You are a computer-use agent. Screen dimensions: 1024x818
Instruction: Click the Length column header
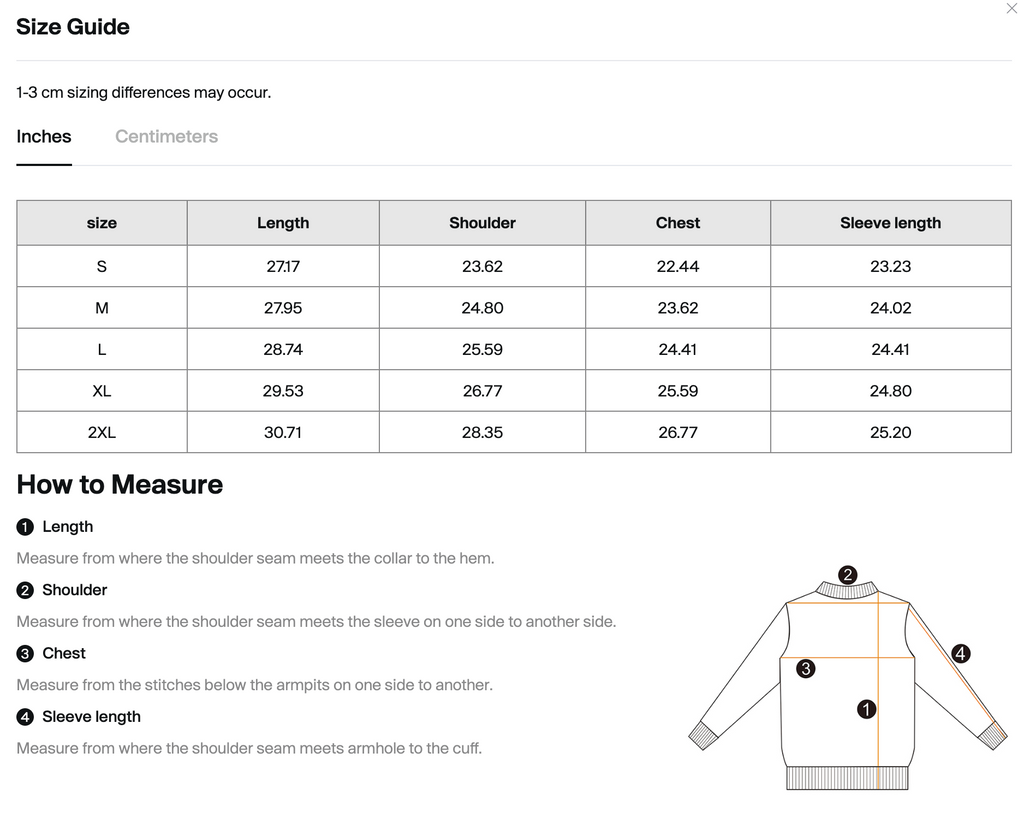pos(283,223)
